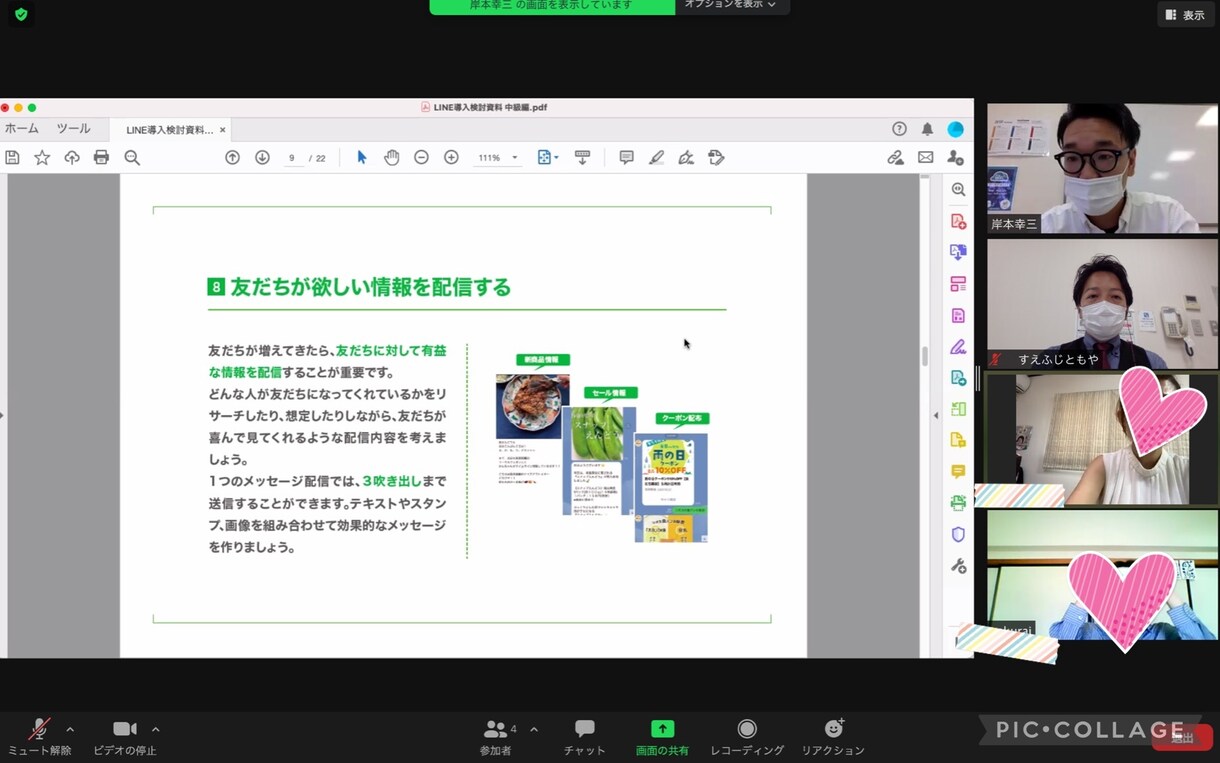This screenshot has width=1220, height=763.
Task: Click the yellow file tool icon in the right panel
Action: point(958,440)
